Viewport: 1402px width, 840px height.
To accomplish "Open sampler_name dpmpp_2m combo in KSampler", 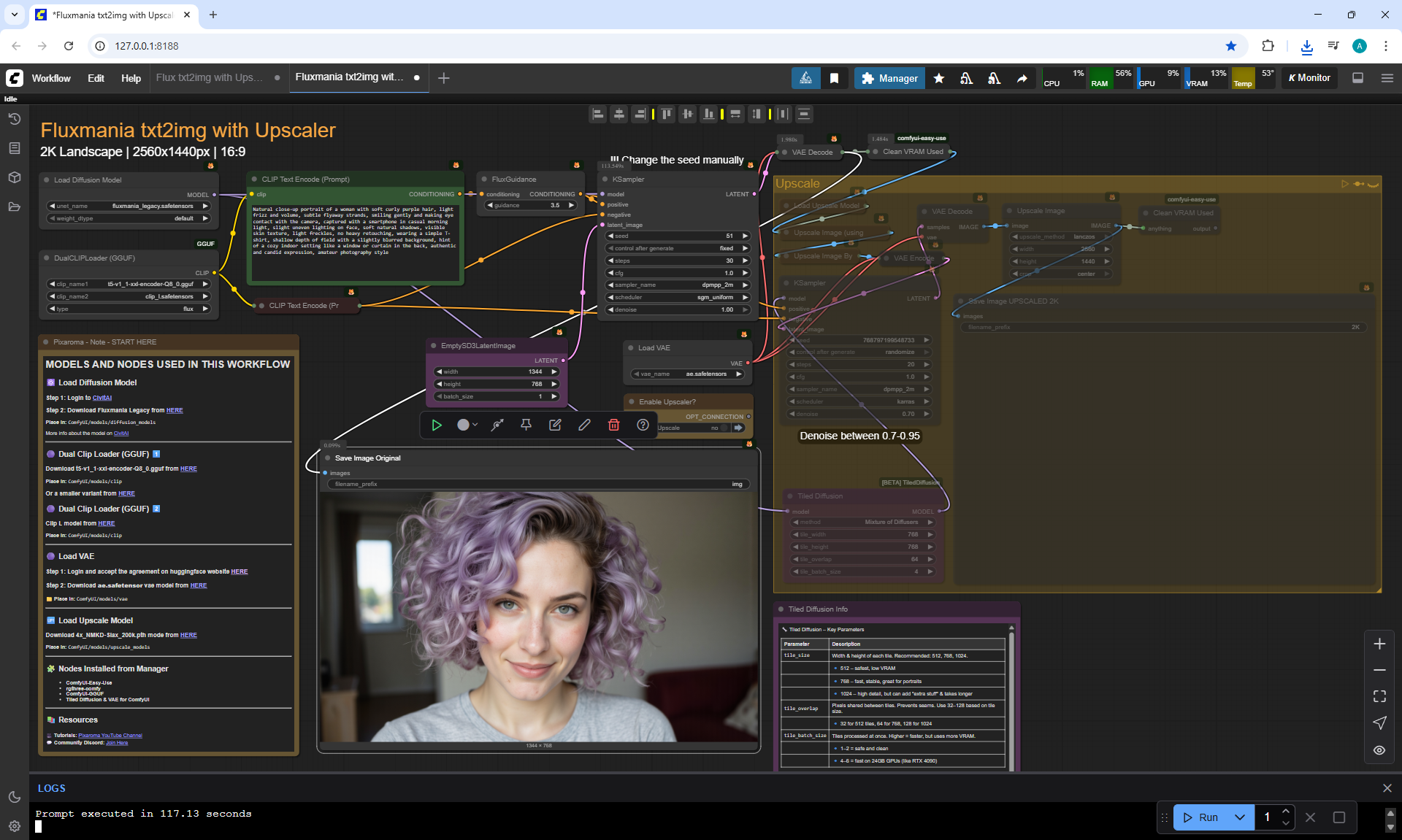I will [x=678, y=285].
